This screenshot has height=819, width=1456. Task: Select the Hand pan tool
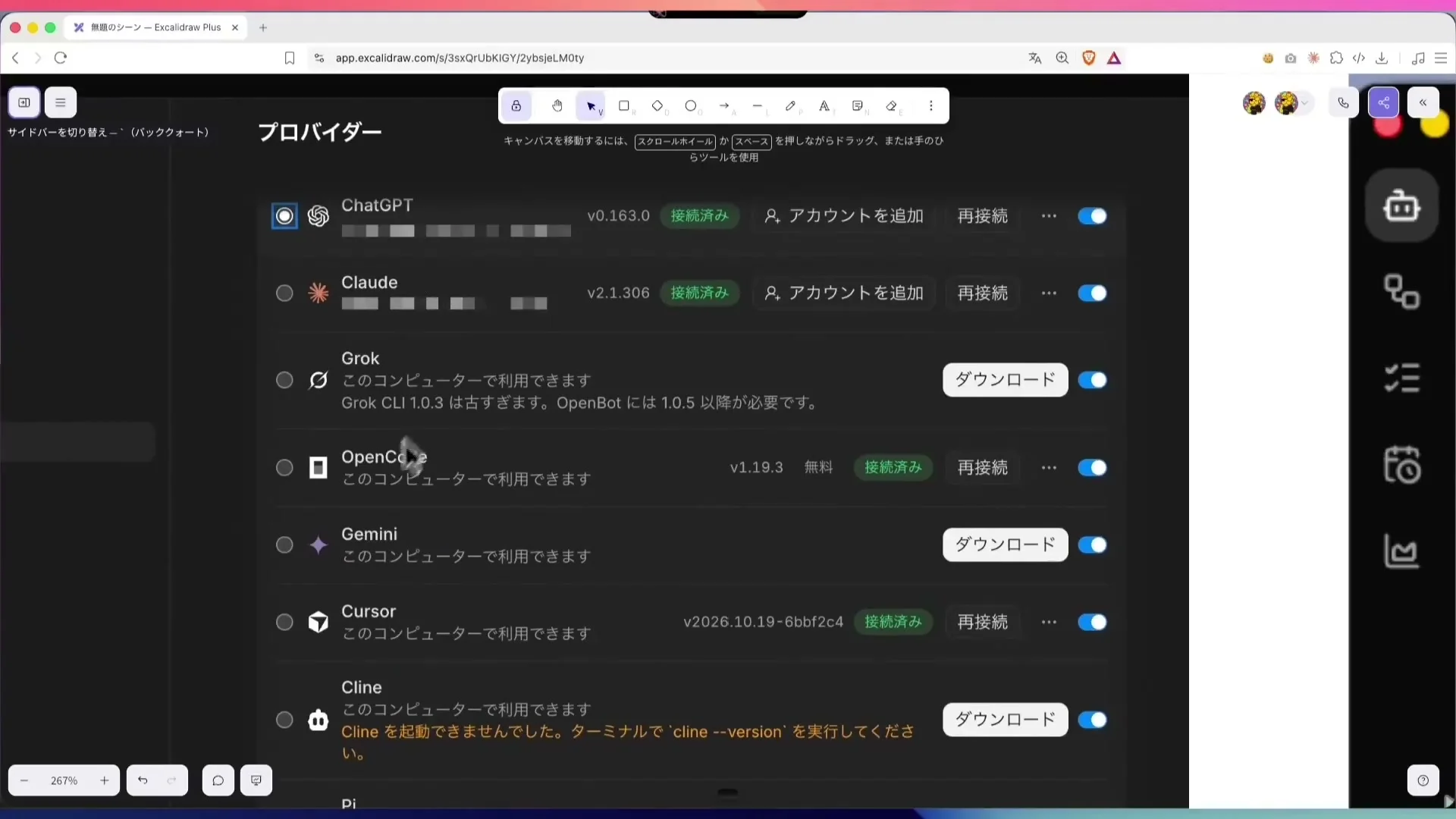557,106
